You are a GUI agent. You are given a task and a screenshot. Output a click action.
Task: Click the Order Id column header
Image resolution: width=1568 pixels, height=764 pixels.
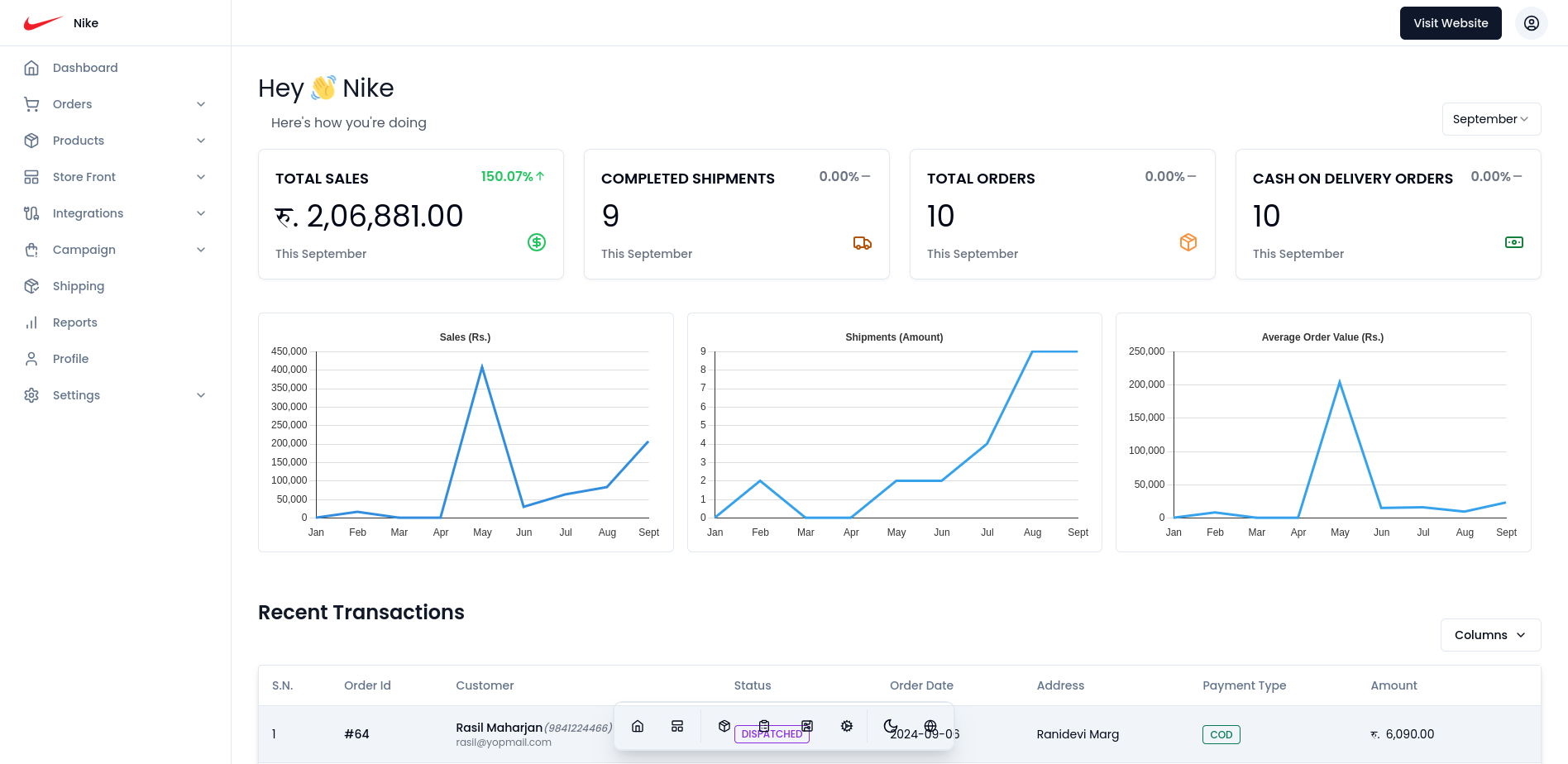pyautogui.click(x=367, y=685)
